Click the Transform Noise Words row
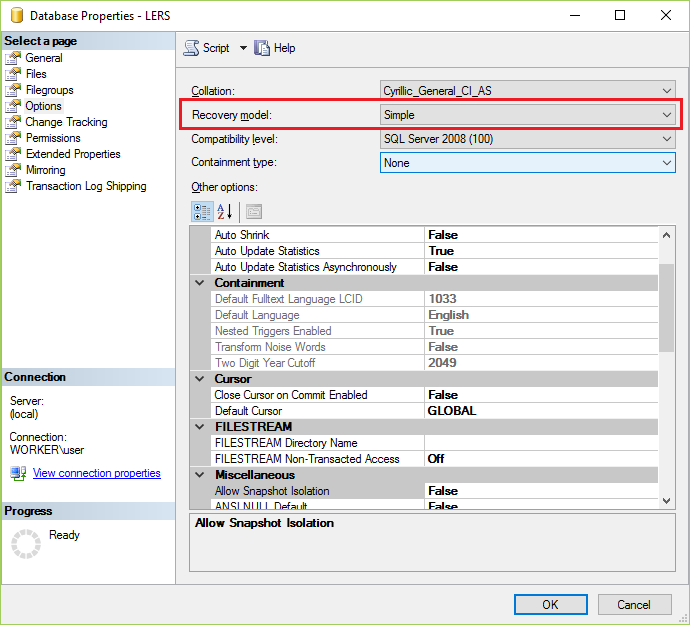 click(434, 347)
